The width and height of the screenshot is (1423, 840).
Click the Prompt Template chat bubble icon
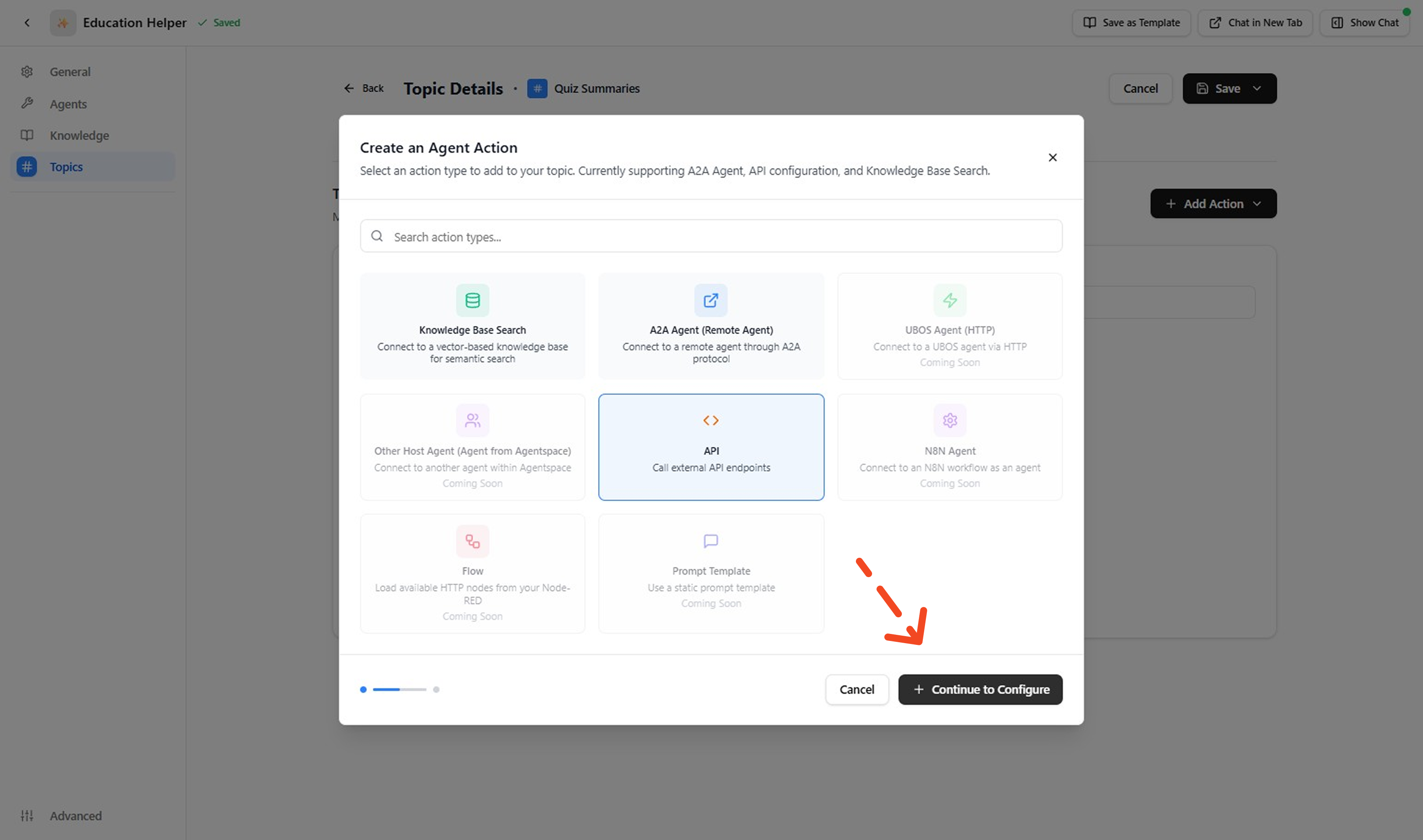point(710,541)
